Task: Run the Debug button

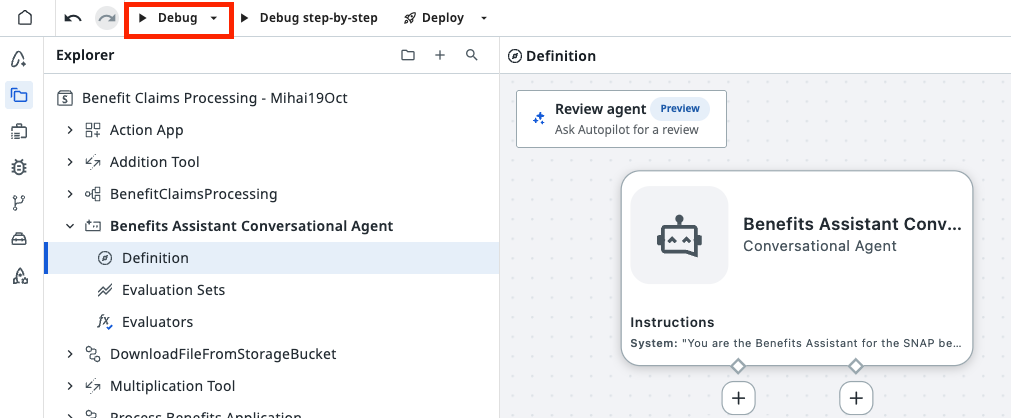Action: [169, 18]
